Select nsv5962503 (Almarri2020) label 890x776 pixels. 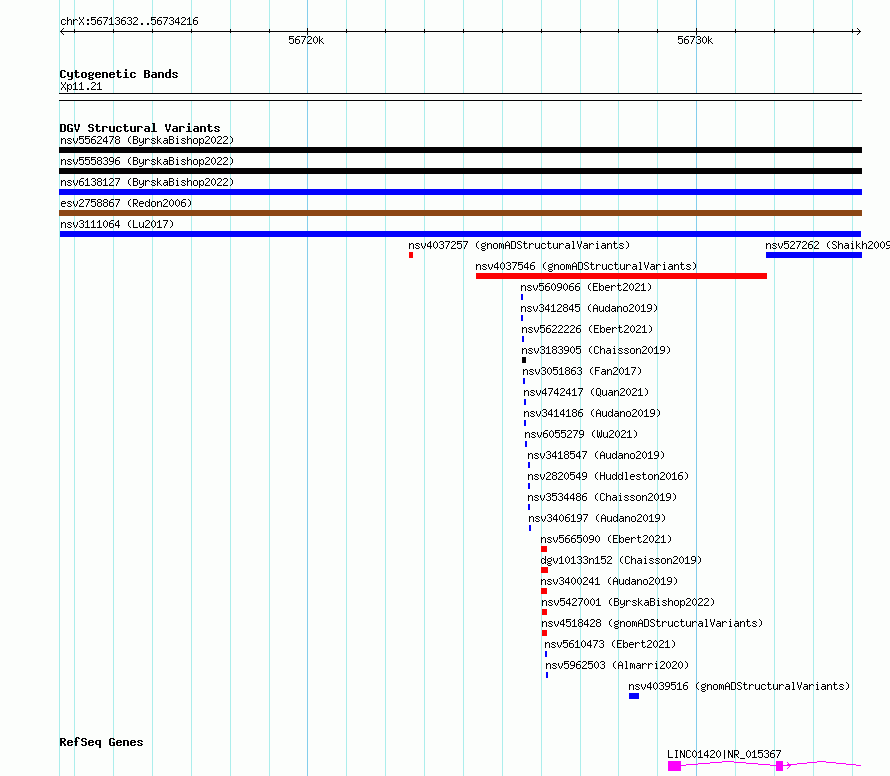[x=618, y=665]
